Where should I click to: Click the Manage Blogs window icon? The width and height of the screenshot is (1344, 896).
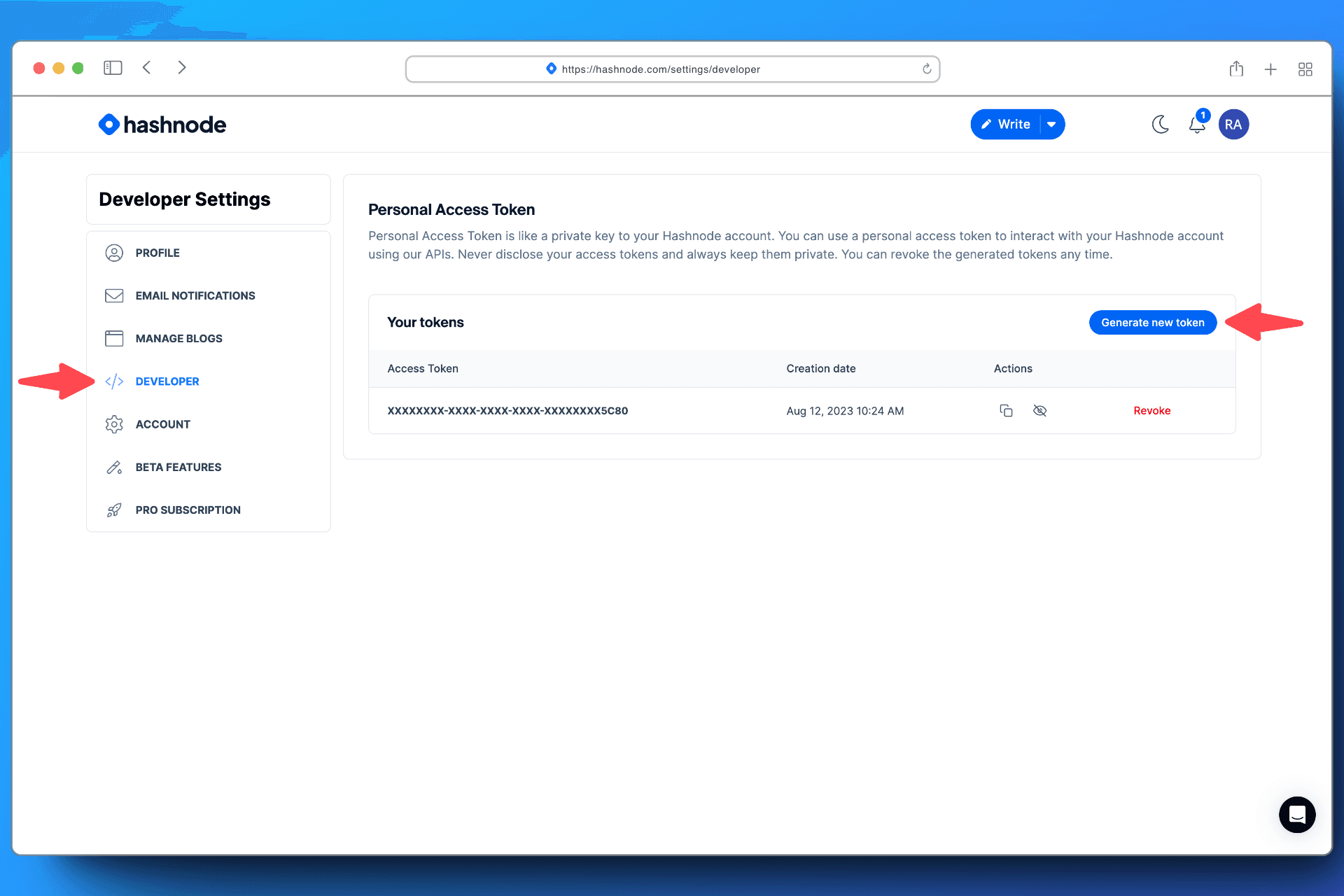[114, 338]
